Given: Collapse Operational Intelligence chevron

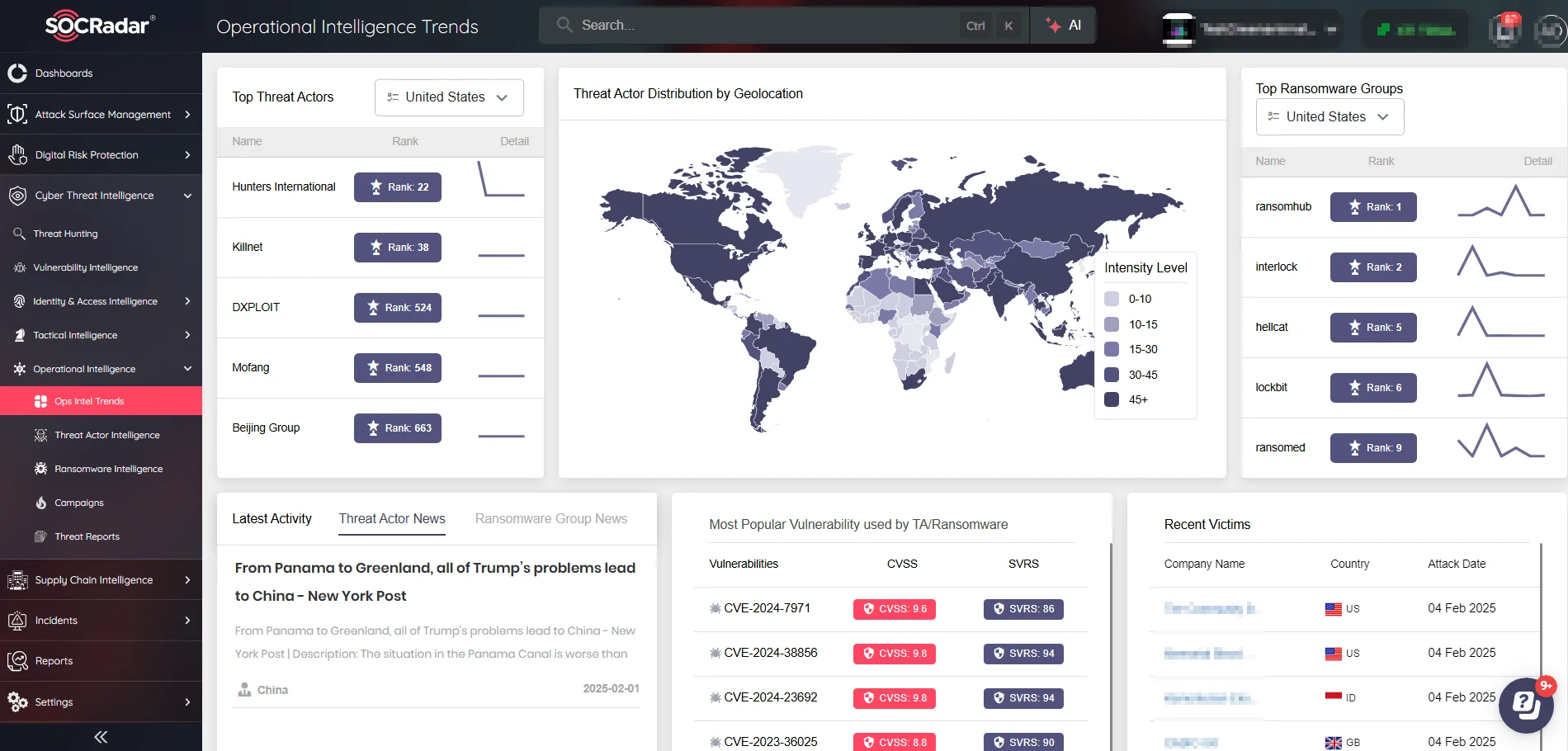Looking at the screenshot, I should (187, 369).
